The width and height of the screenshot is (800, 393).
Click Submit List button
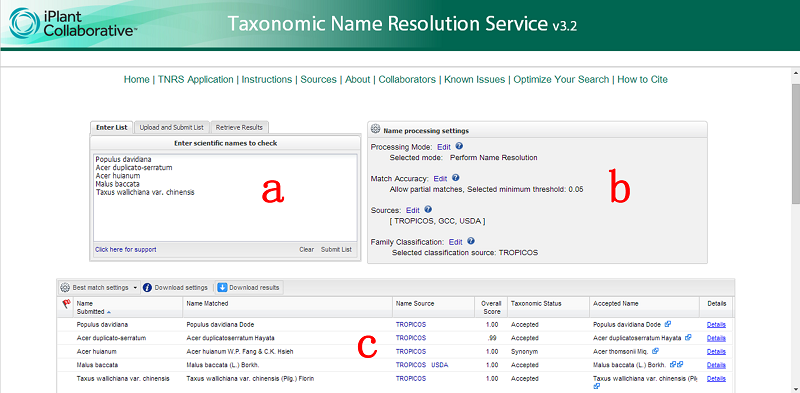pyautogui.click(x=336, y=250)
